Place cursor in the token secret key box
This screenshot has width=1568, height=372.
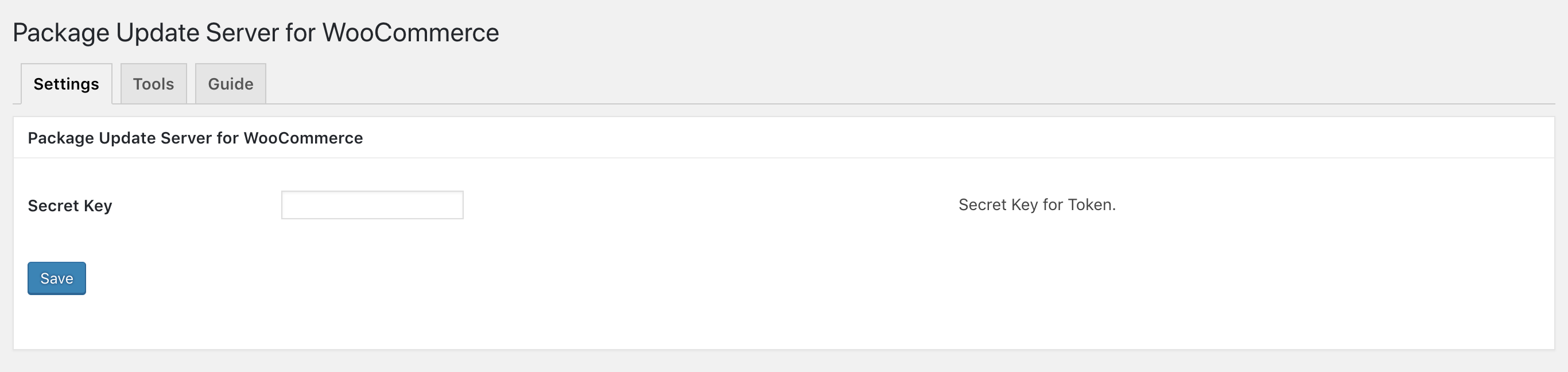pos(372,205)
